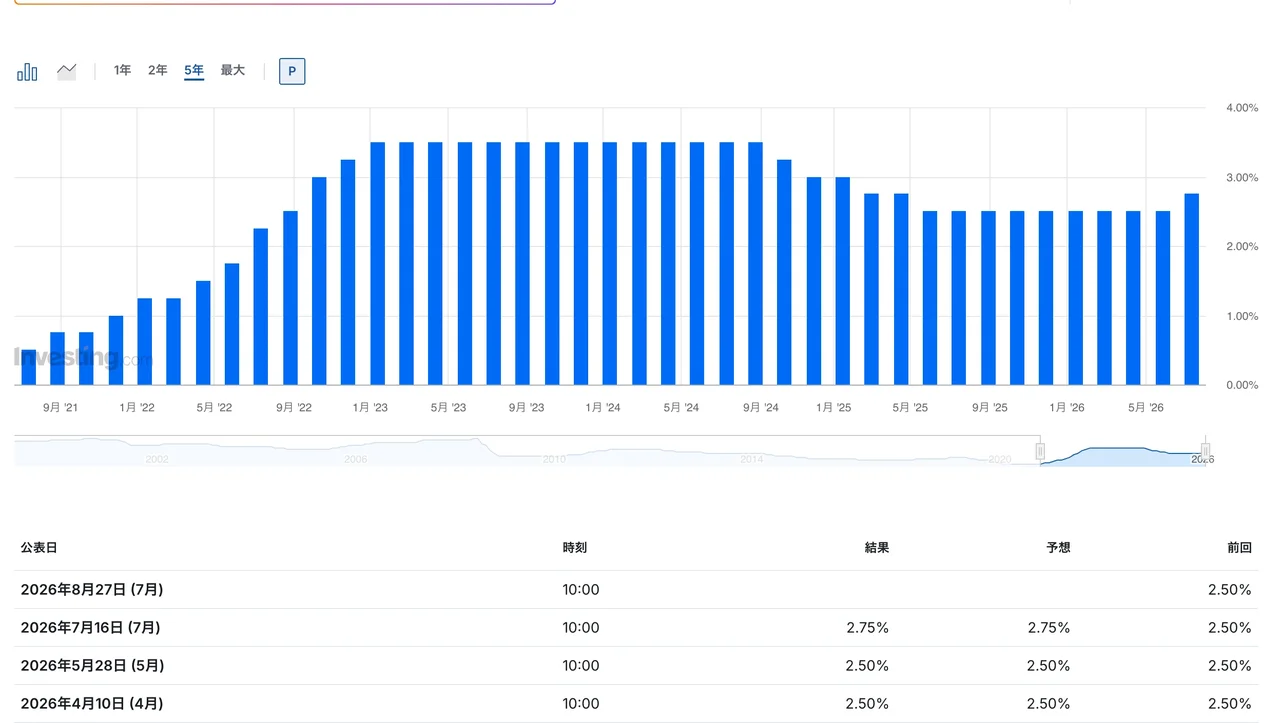Select the 5年 time range
The image size is (1280, 723).
194,70
